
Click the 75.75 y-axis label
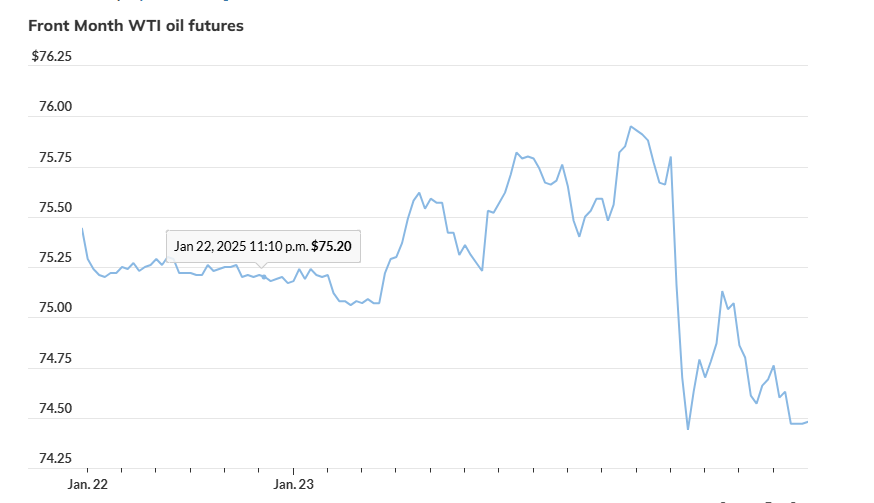pyautogui.click(x=55, y=157)
